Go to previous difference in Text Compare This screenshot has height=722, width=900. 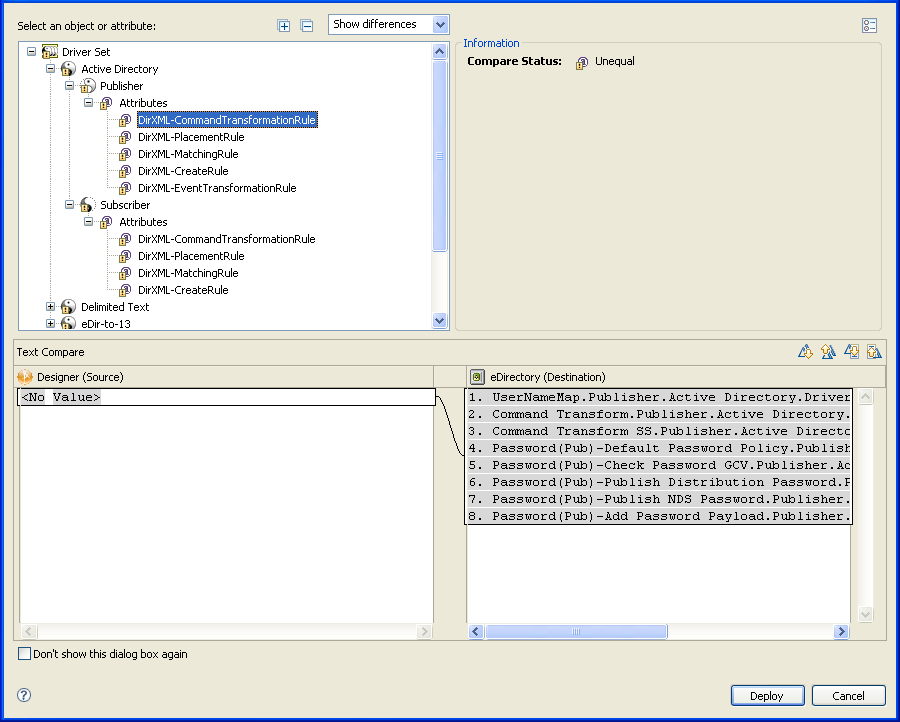(x=828, y=352)
